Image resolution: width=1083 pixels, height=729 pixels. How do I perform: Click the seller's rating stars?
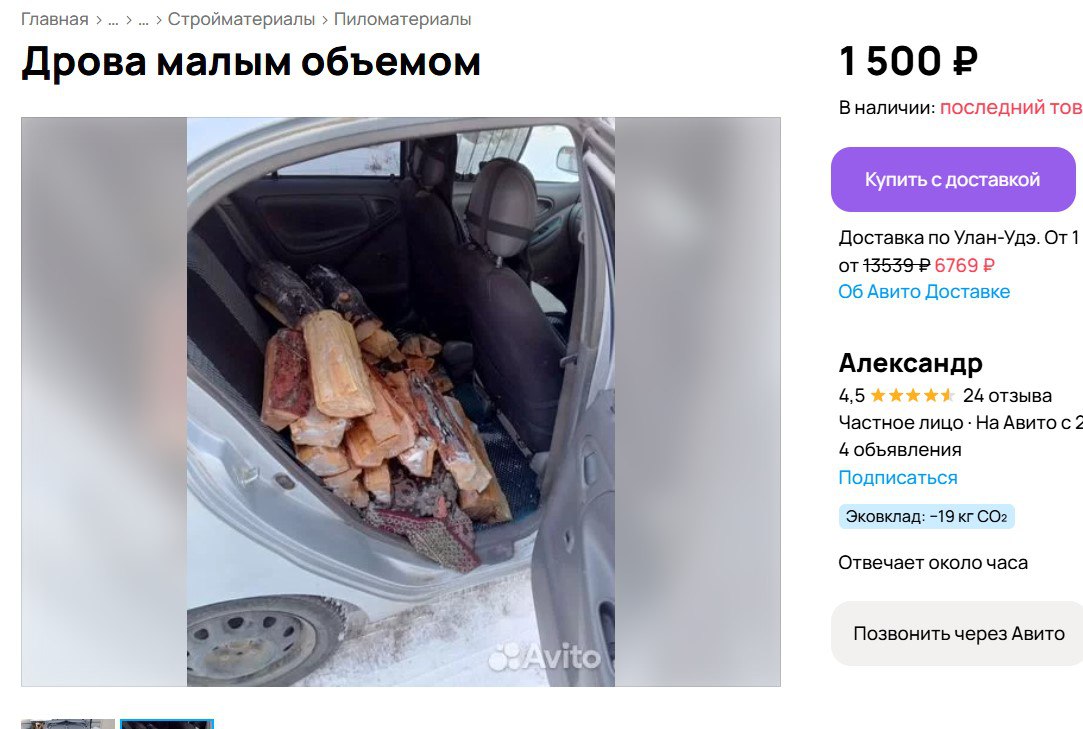pos(912,395)
